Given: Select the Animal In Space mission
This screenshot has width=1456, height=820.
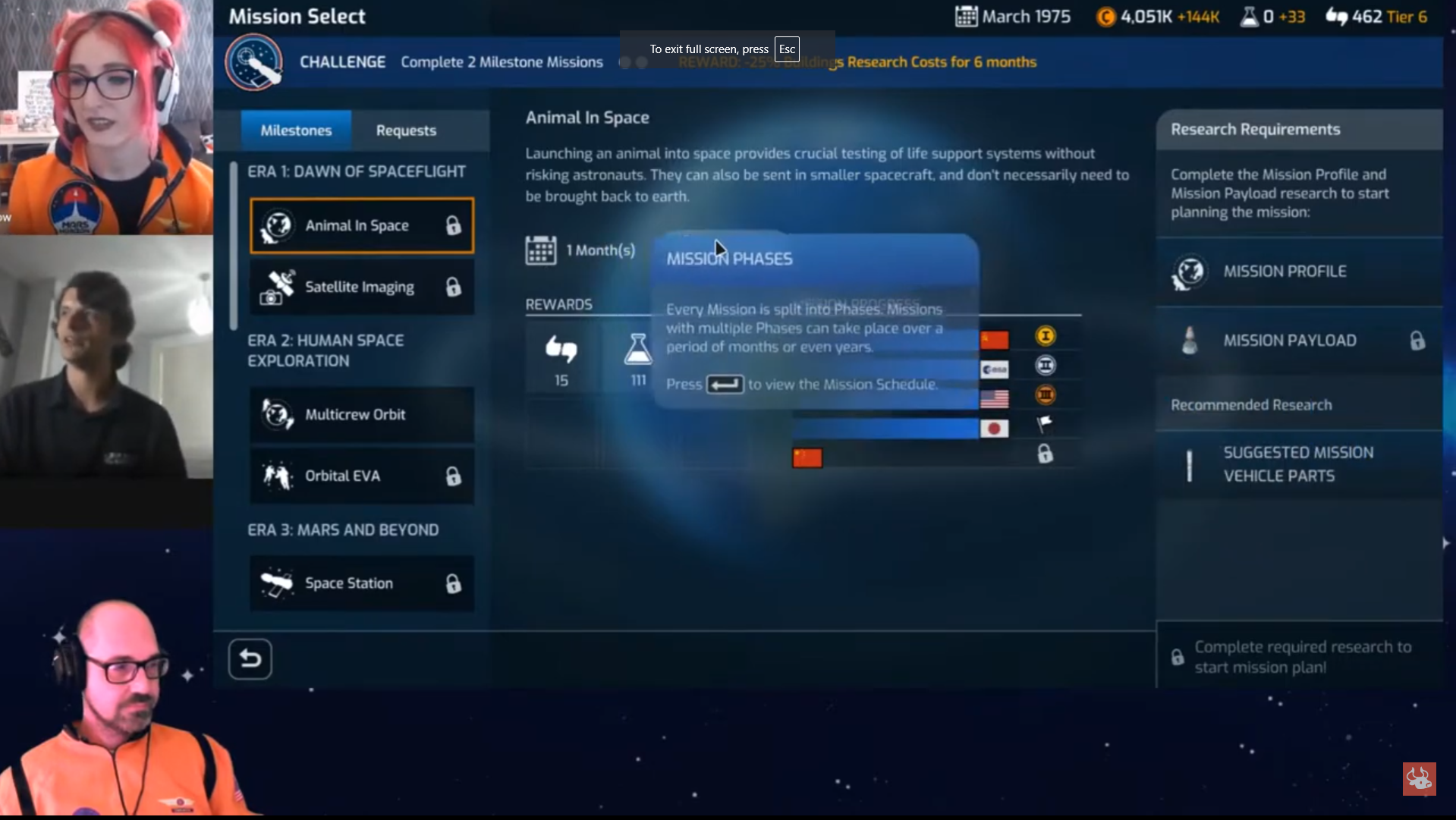Looking at the screenshot, I should [362, 225].
